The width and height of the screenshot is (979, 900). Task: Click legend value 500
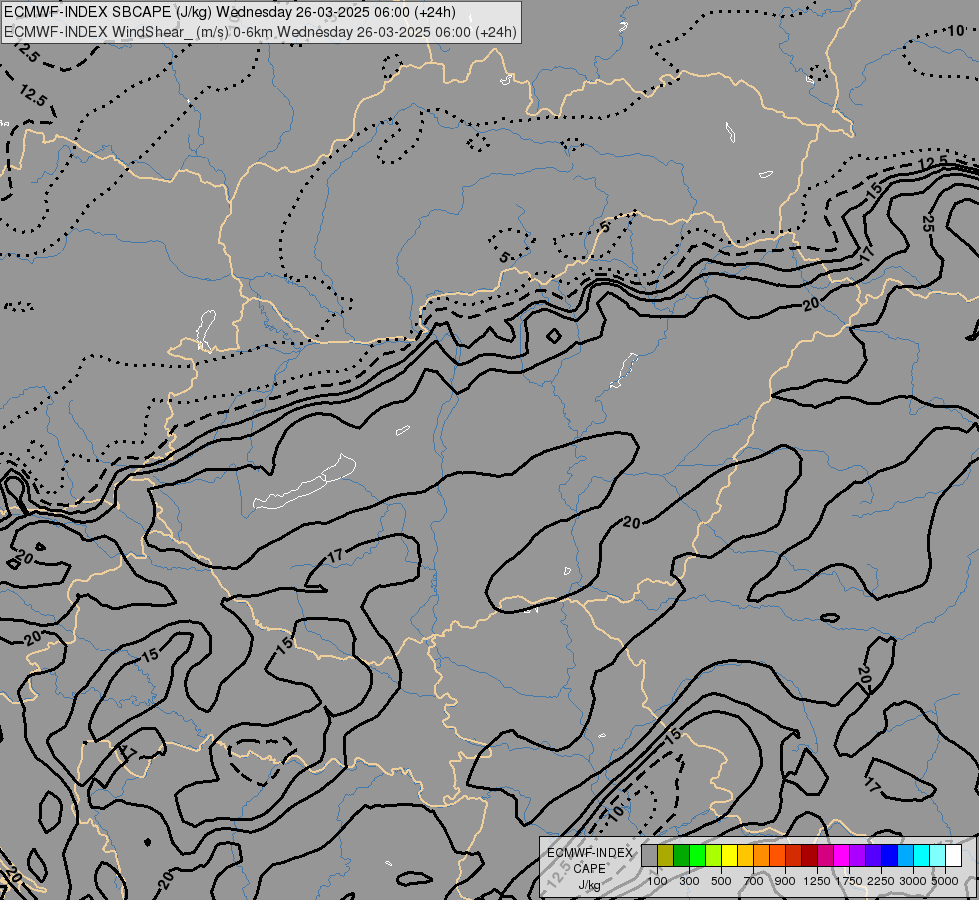click(721, 881)
